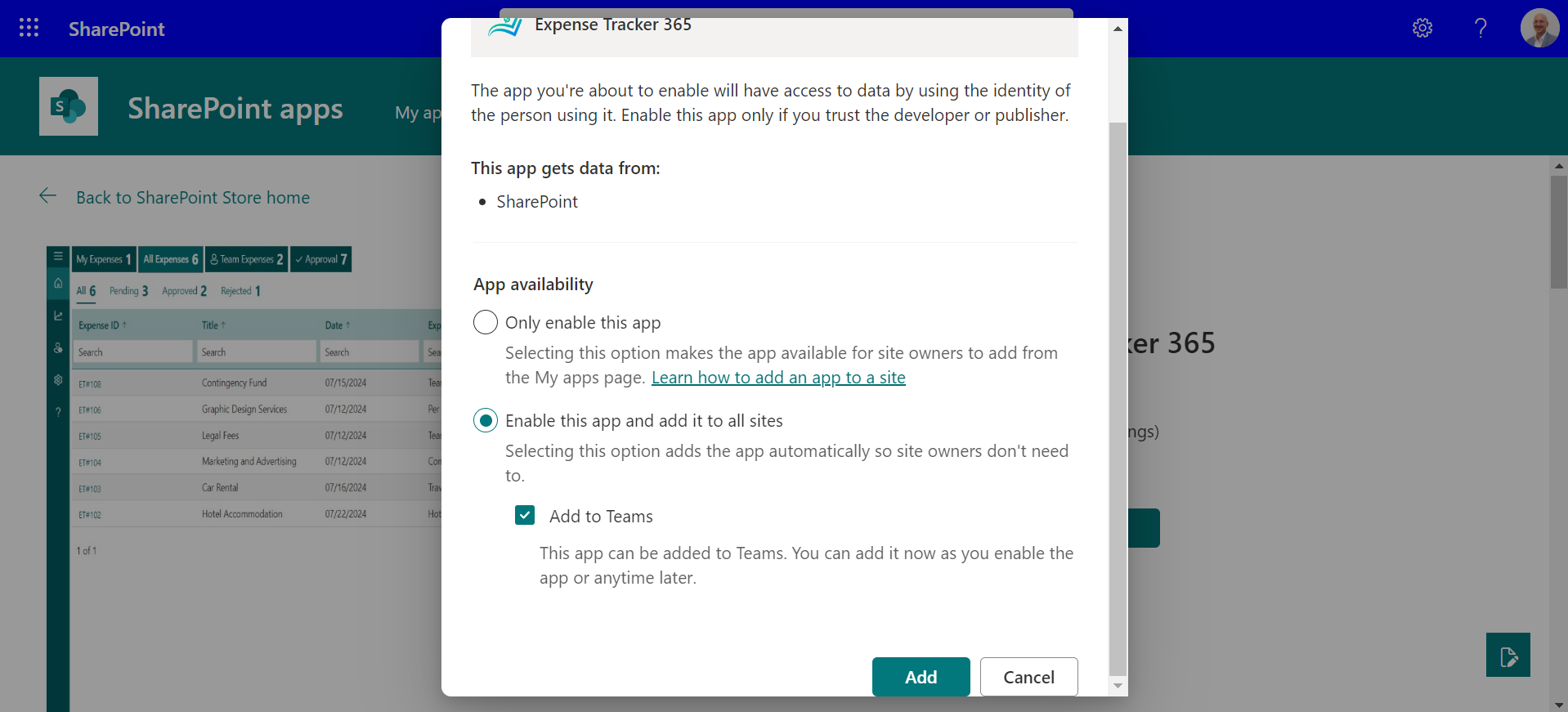
Task: Open the app launcher waffle icon
Action: [29, 28]
